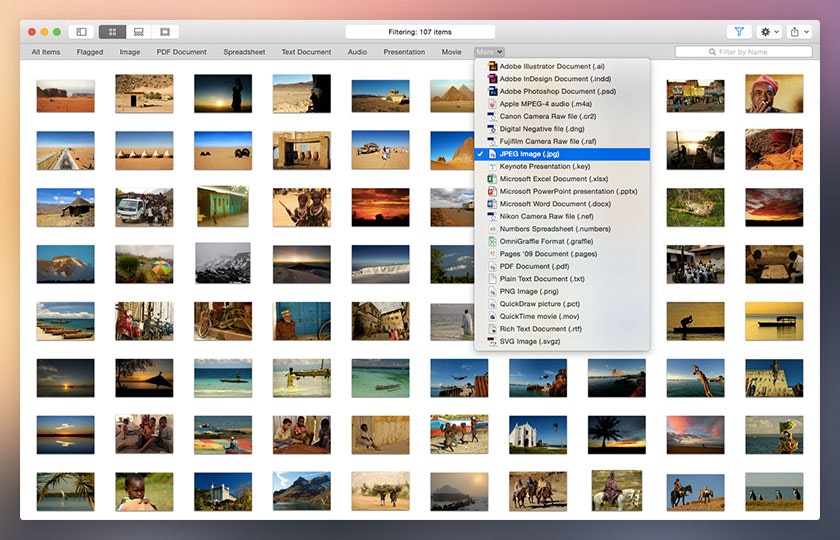Image resolution: width=840 pixels, height=540 pixels.
Task: Switch to the split preview view
Action: tap(139, 32)
